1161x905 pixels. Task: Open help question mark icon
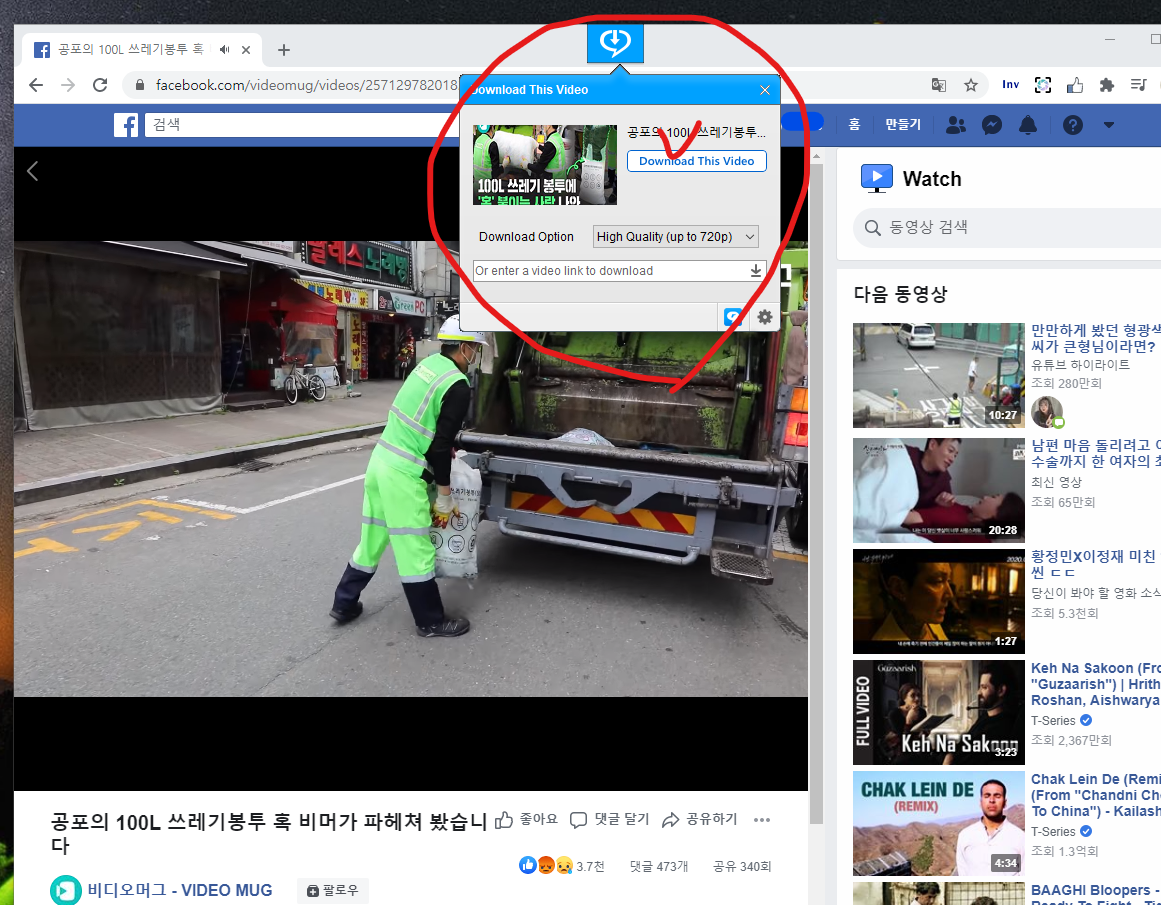click(x=1072, y=125)
